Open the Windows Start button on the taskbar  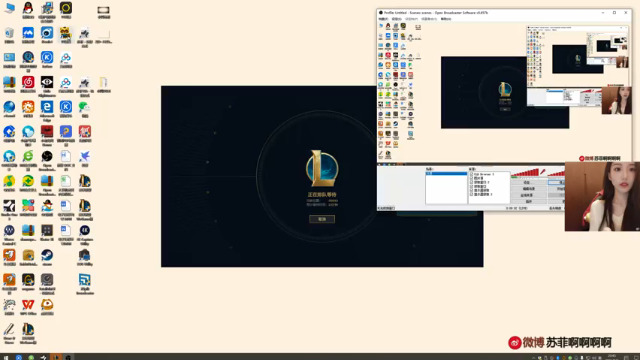click(x=6, y=357)
